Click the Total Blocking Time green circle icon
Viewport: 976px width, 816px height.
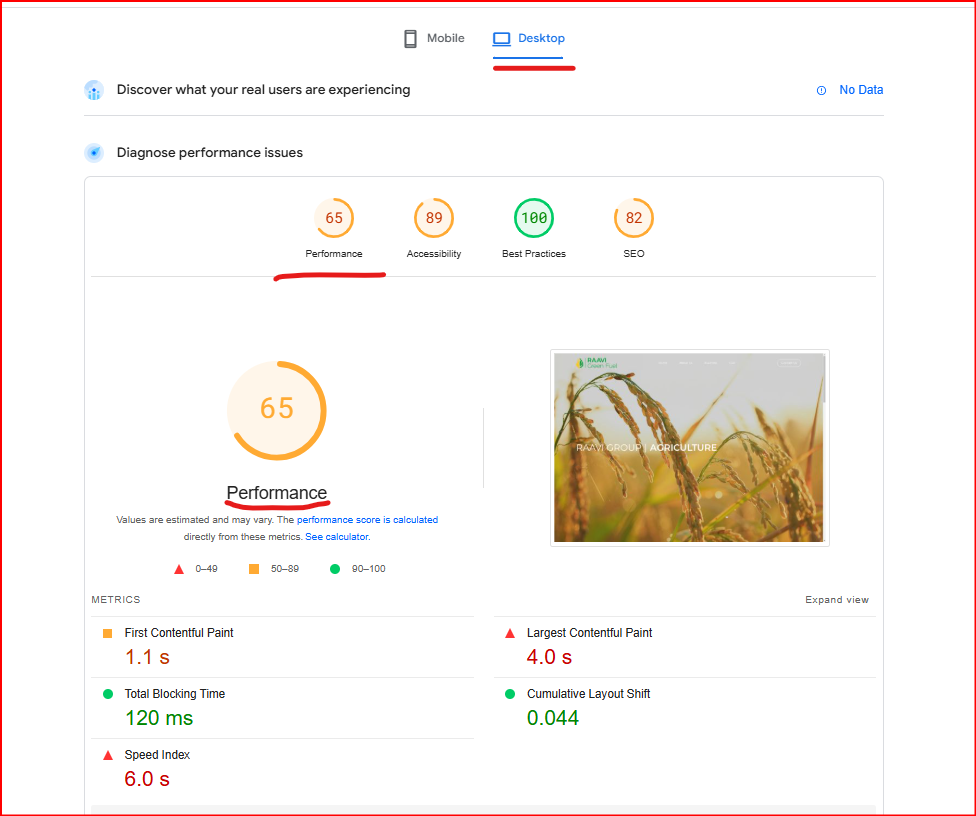[x=108, y=694]
